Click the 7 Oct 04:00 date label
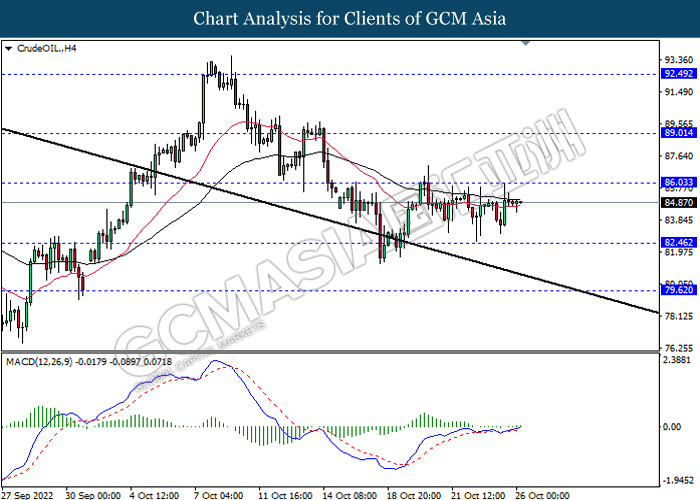The image size is (700, 500). pyautogui.click(x=219, y=495)
